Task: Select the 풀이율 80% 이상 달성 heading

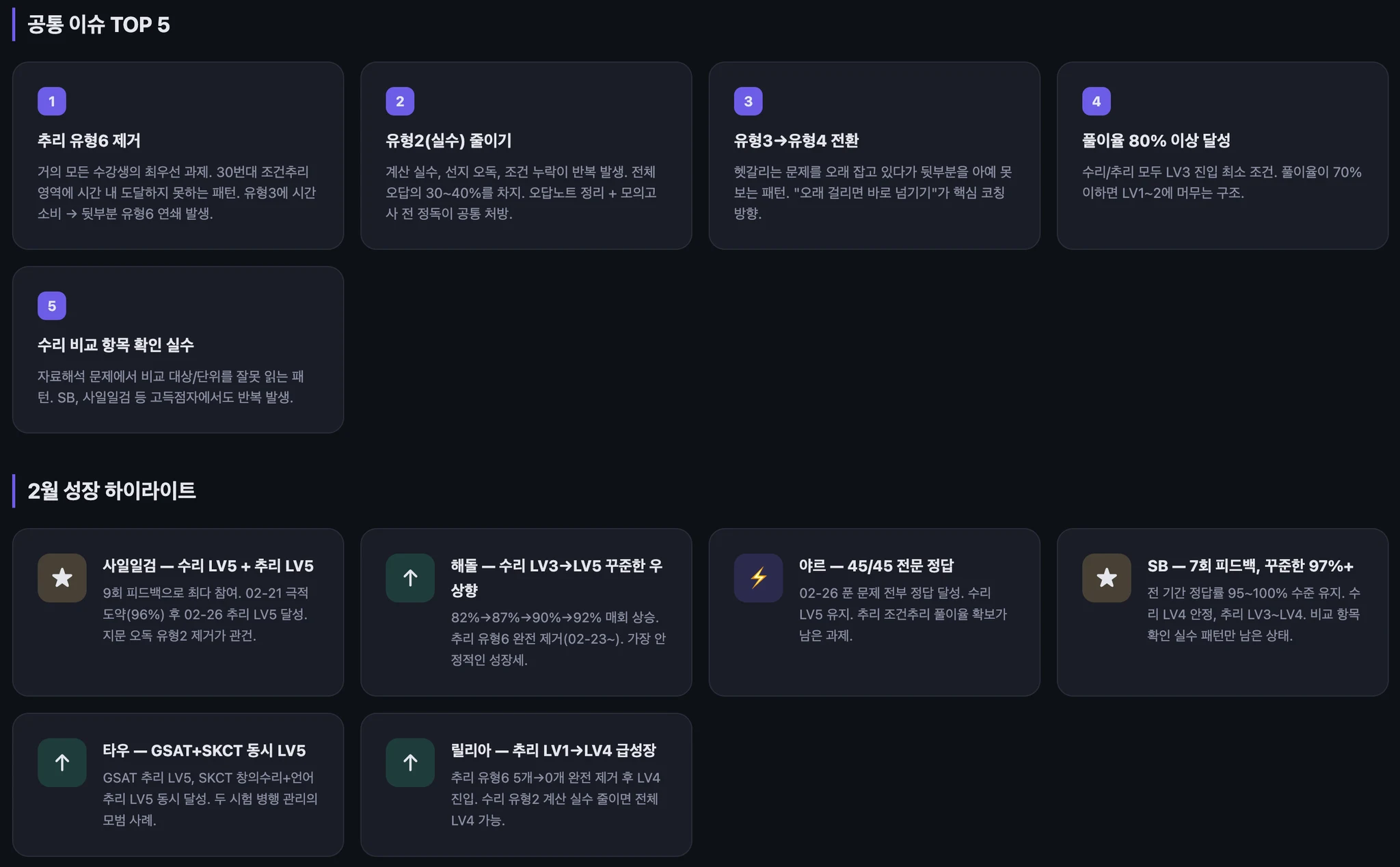Action: point(1156,141)
